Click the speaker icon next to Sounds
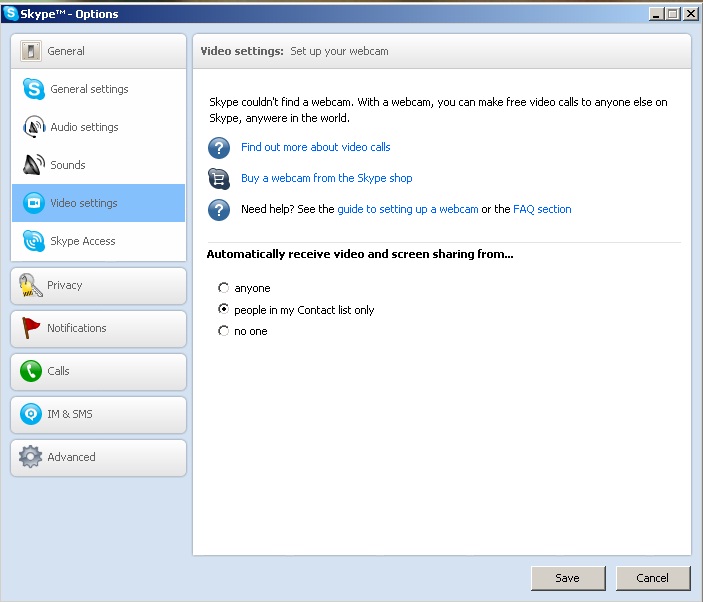 point(34,165)
